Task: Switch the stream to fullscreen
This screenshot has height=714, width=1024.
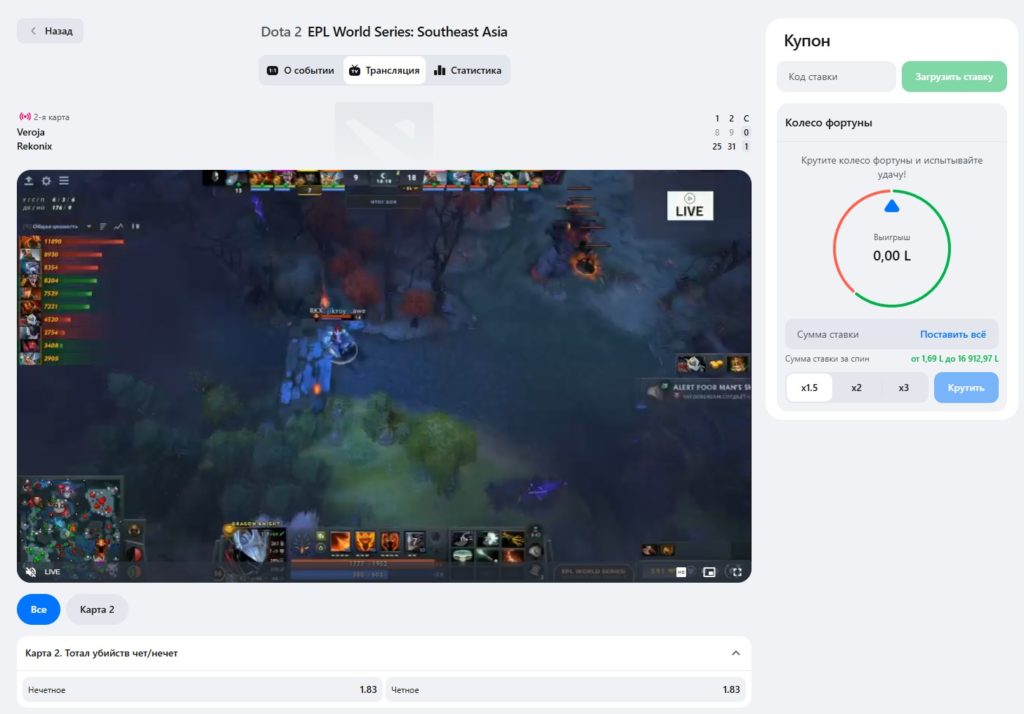Action: coord(737,572)
